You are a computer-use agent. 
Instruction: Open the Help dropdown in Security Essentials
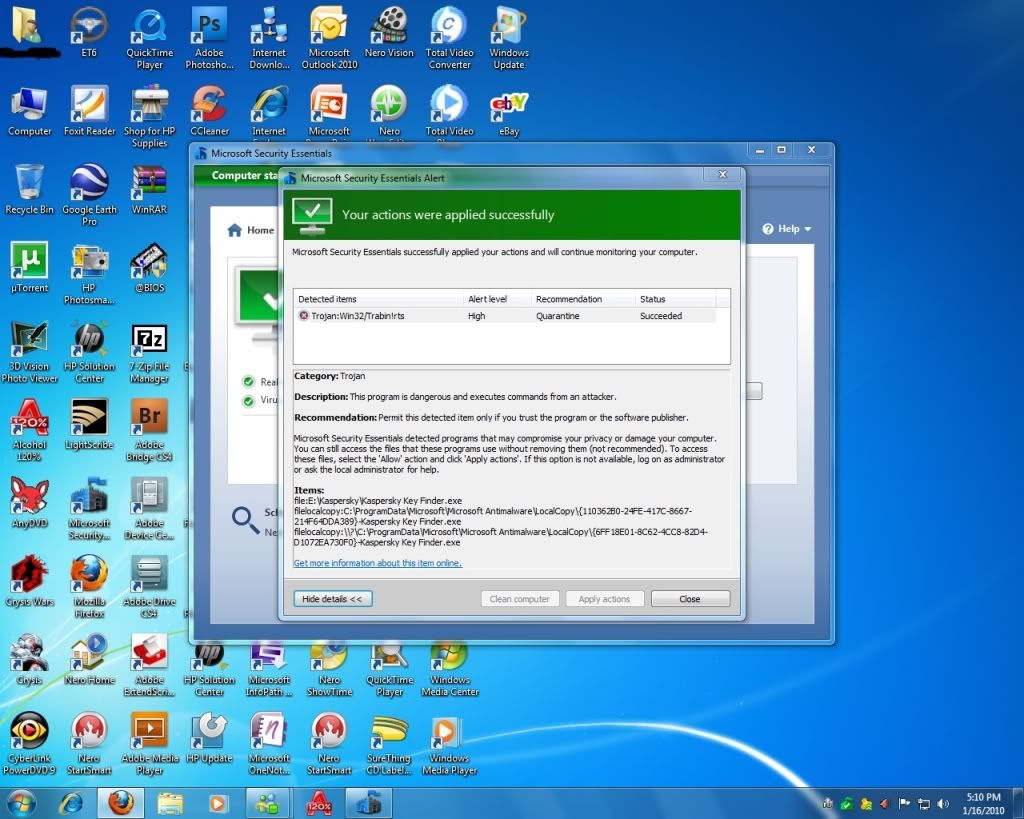tap(787, 229)
